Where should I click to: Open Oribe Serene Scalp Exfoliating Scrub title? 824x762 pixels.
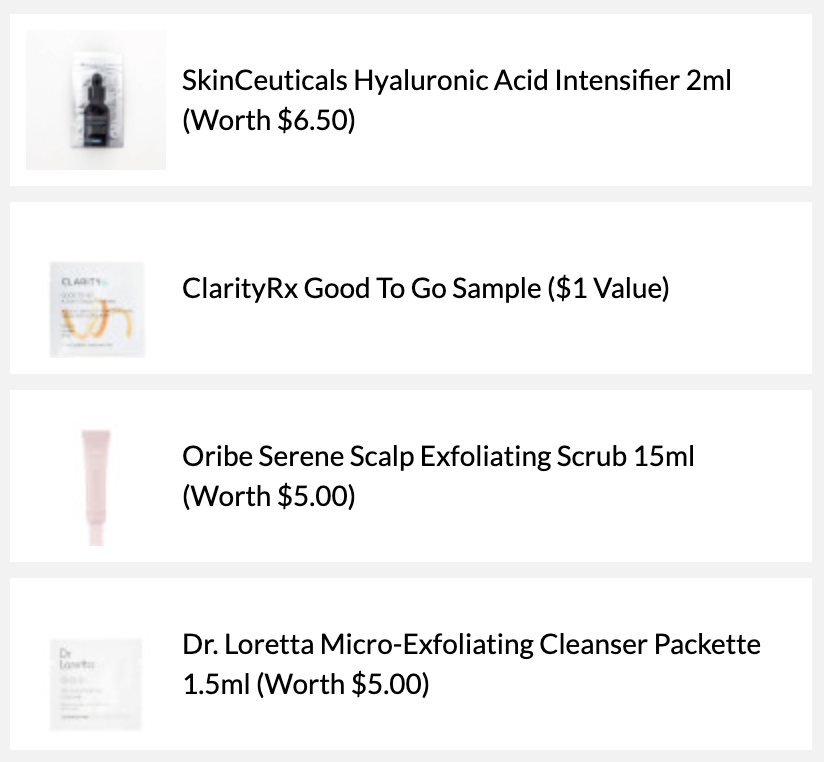(438, 456)
